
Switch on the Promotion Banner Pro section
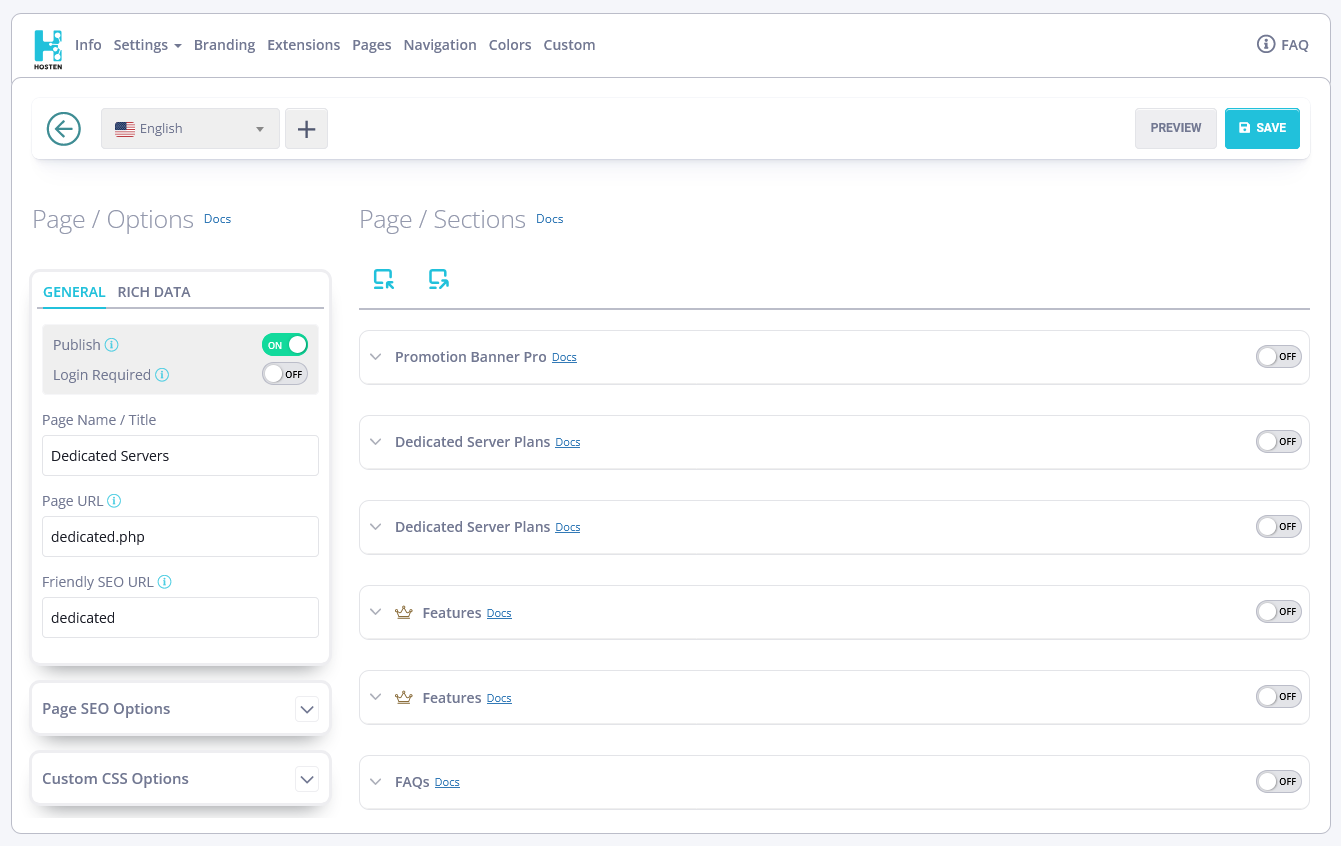[x=1278, y=357]
